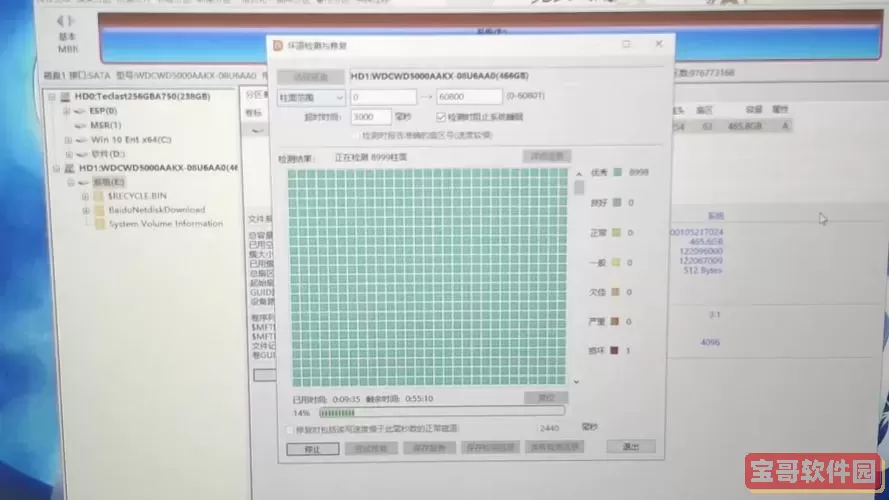Screen dimensions: 889x500
Task: Click the pale yellow 一般 legend swatch
Action: point(616,262)
